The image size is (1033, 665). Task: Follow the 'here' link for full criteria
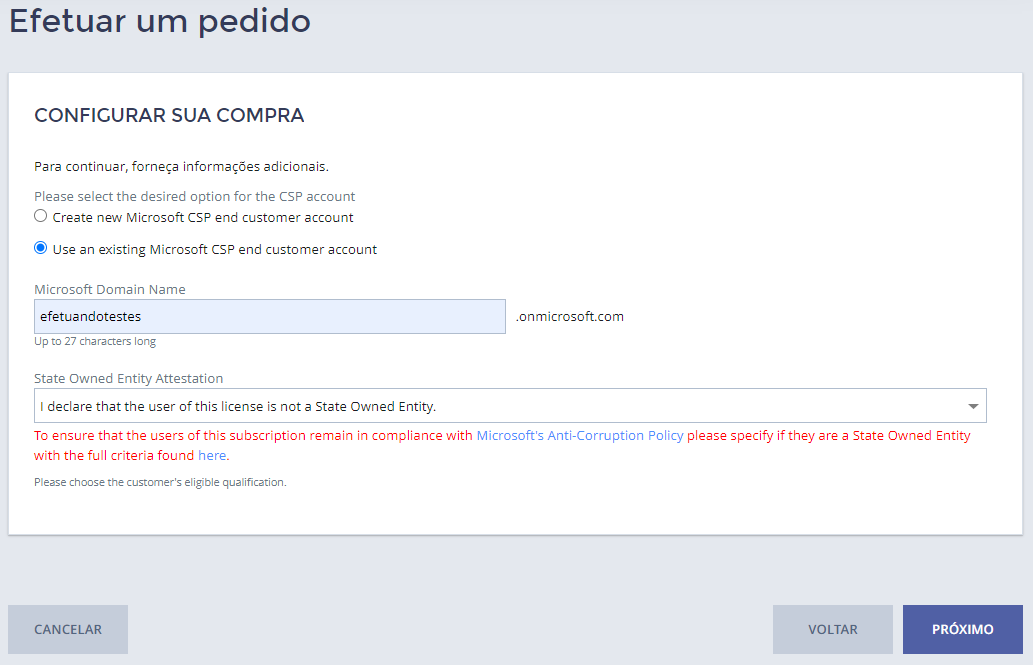[x=212, y=455]
